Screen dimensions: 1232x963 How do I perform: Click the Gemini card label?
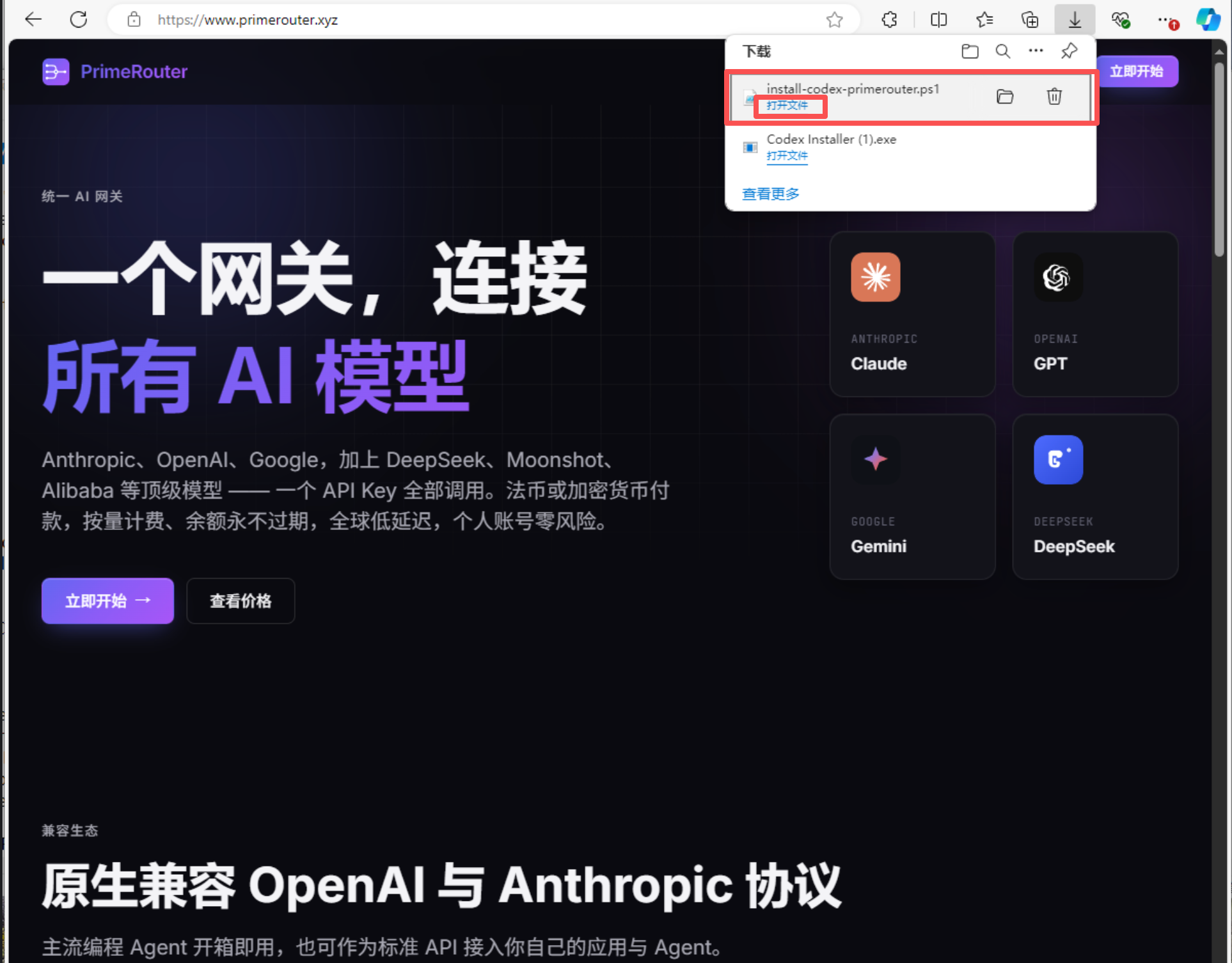pos(878,546)
